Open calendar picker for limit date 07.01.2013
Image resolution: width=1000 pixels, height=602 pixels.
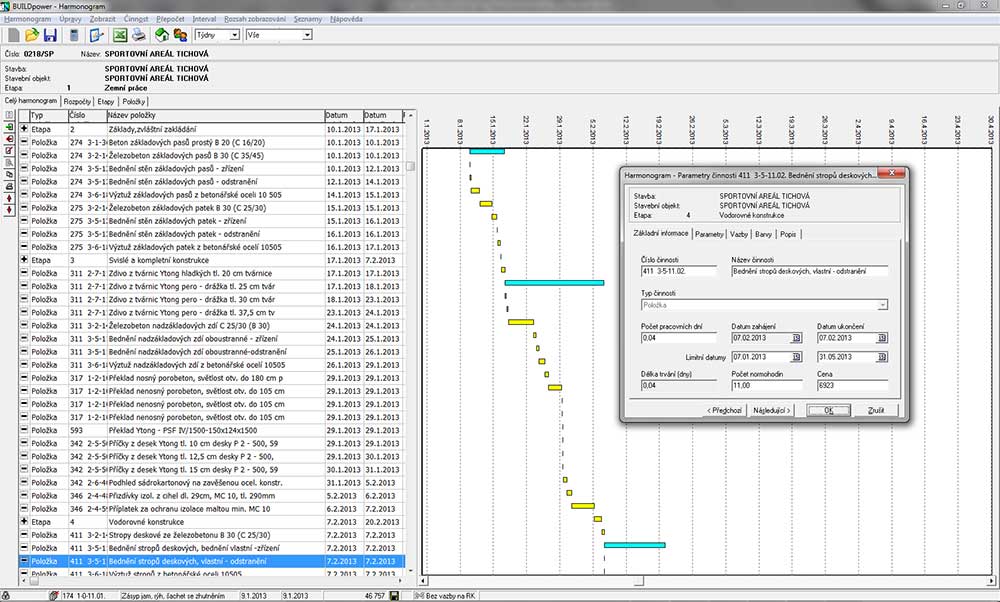(x=797, y=357)
